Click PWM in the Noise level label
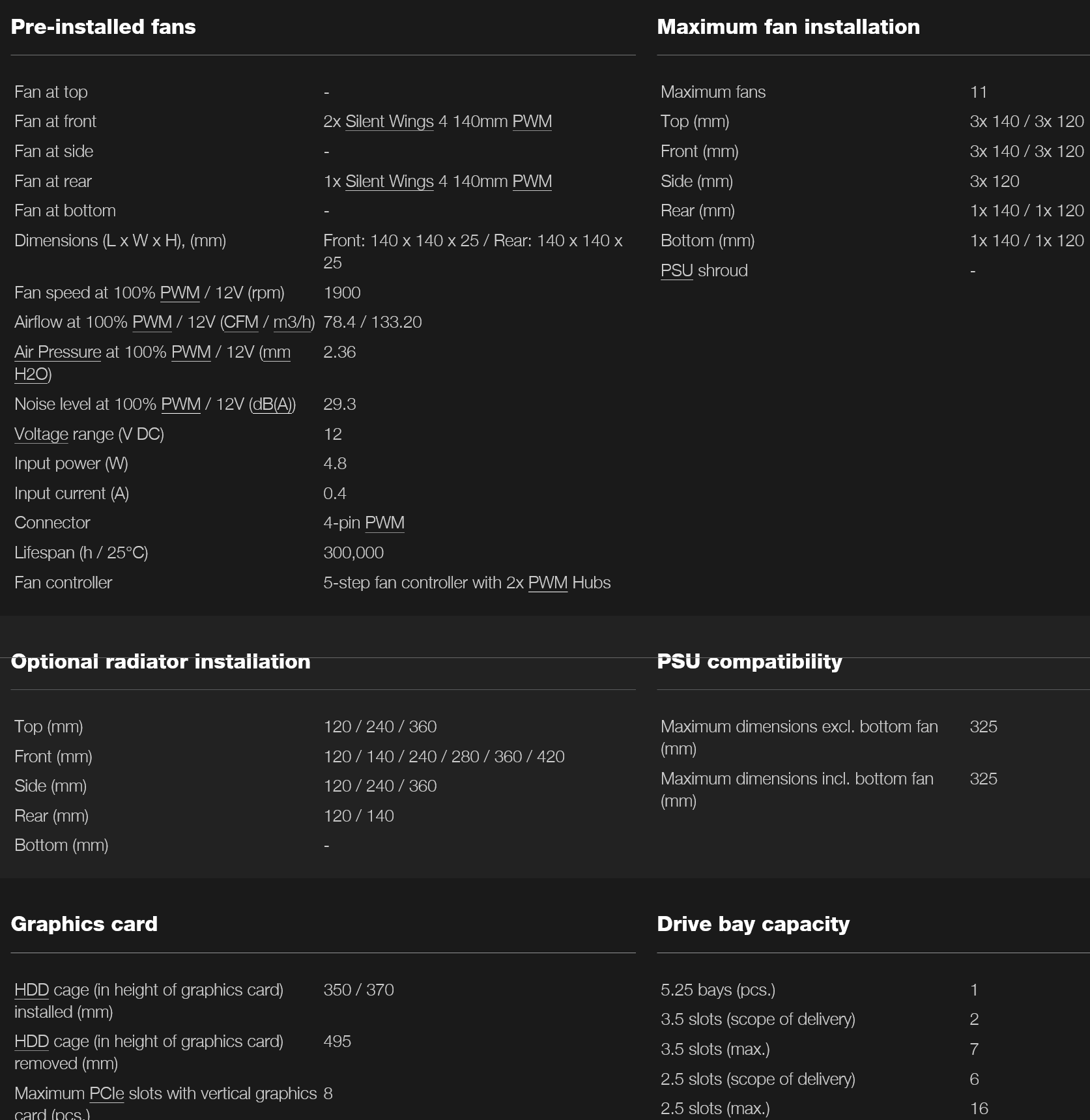 [180, 405]
